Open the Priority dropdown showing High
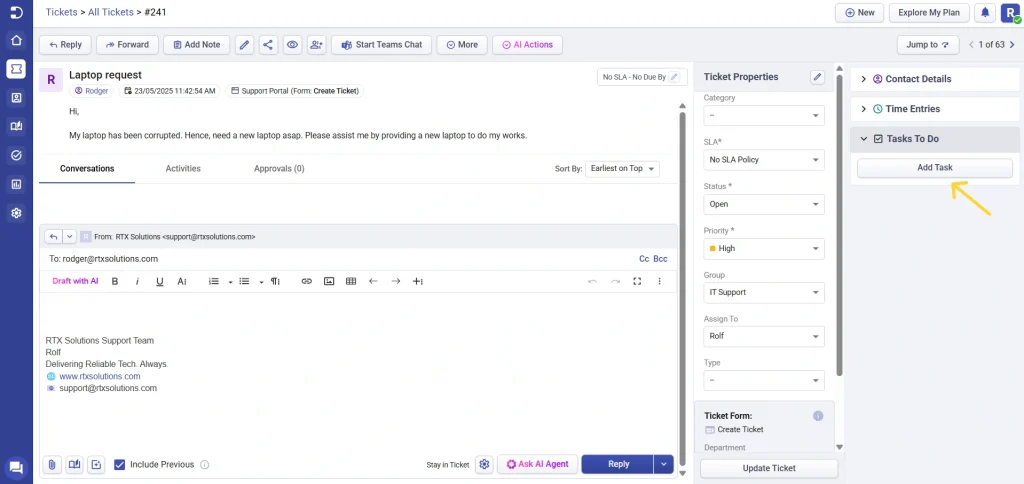Screen dimensions: 1024x484 (x=764, y=248)
